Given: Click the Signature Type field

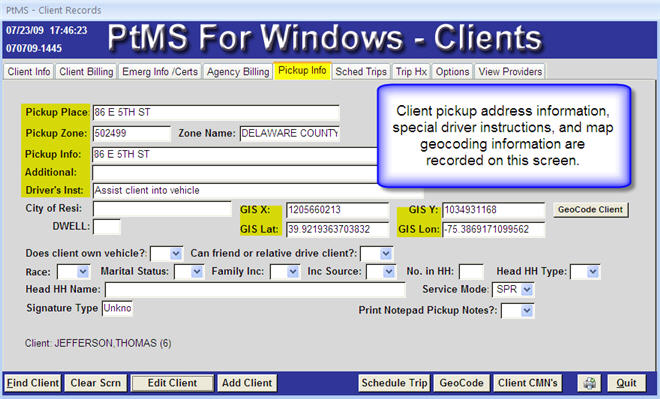Looking at the screenshot, I should 117,309.
